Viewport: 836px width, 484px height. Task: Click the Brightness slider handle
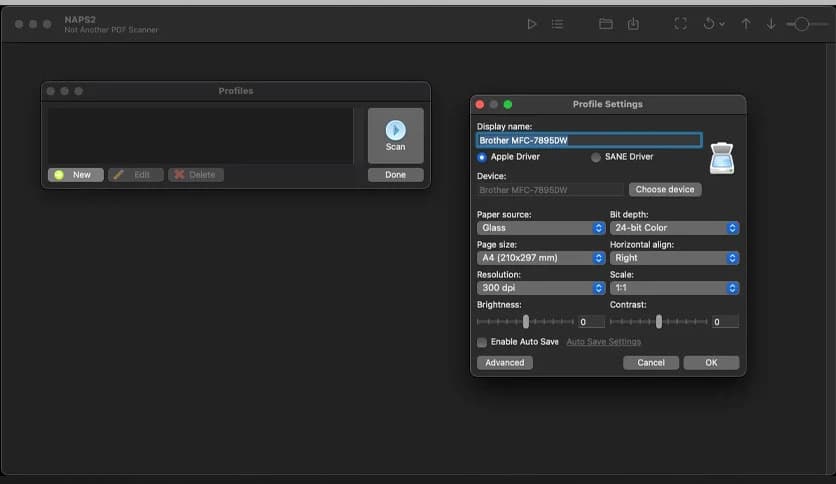point(526,321)
